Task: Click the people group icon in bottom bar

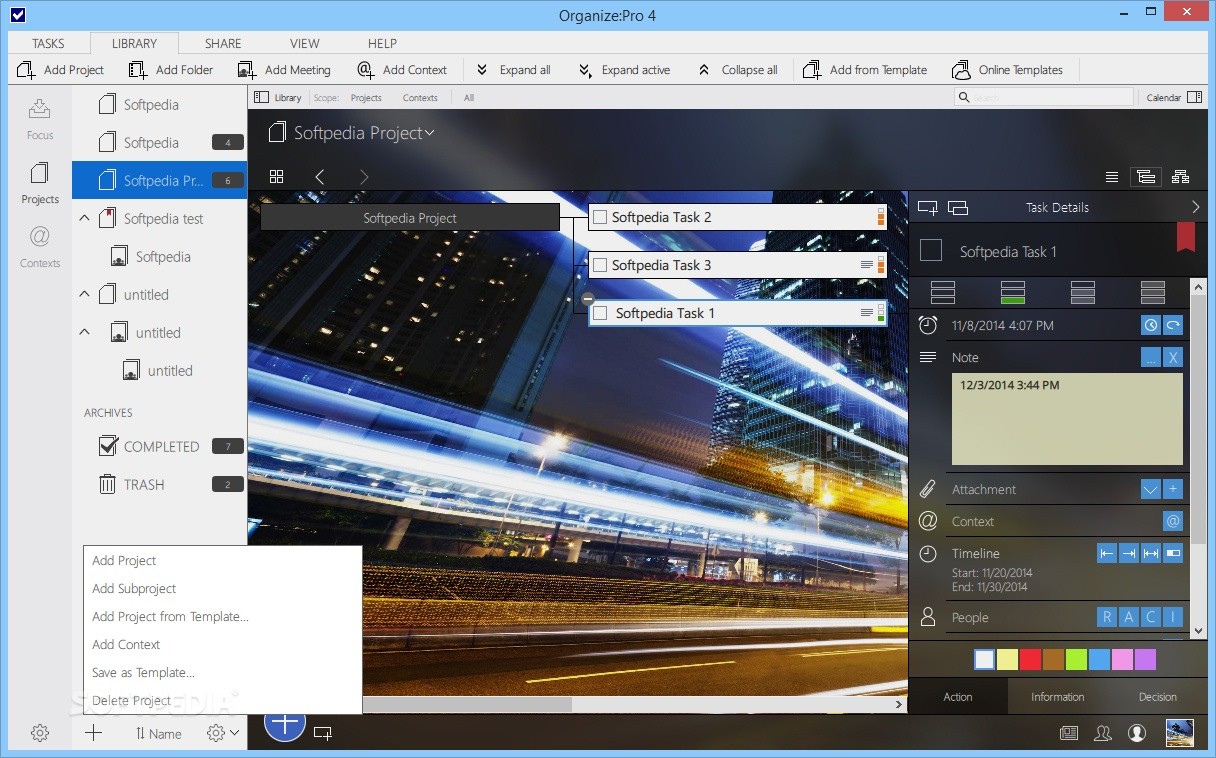Action: 1103,733
